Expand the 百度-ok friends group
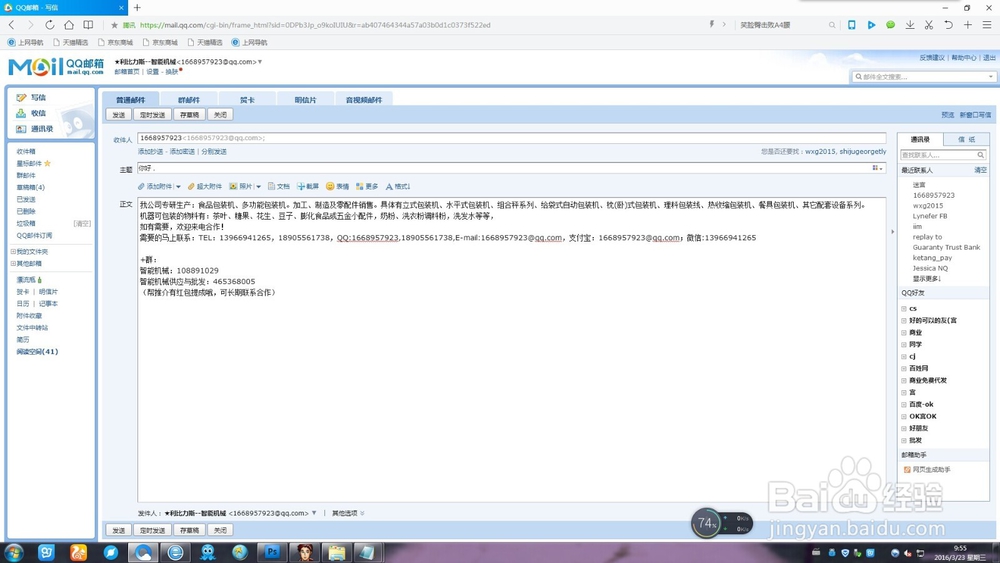The height and width of the screenshot is (563, 1000). point(904,404)
